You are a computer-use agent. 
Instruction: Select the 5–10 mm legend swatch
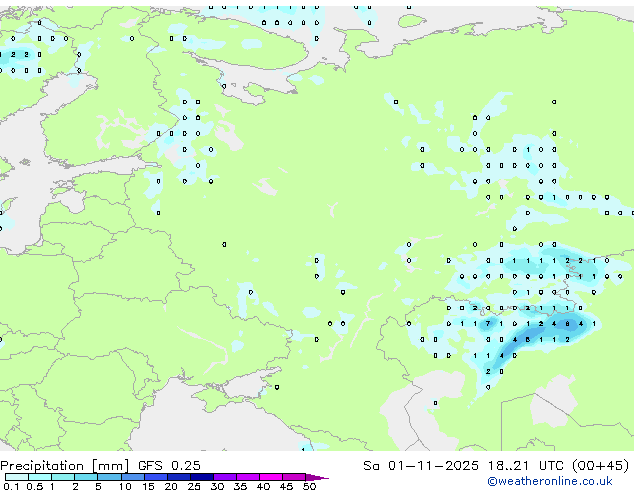click(x=109, y=477)
